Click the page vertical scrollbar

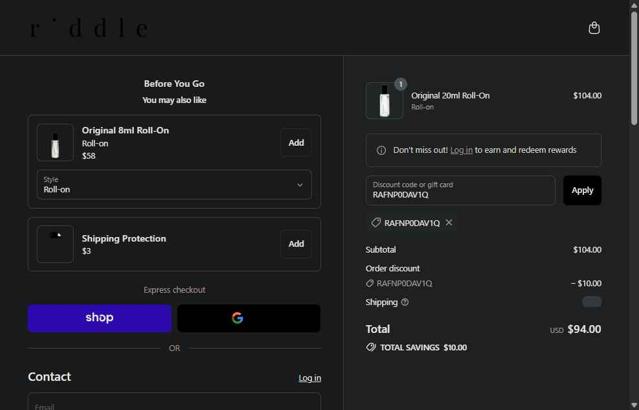click(x=634, y=67)
